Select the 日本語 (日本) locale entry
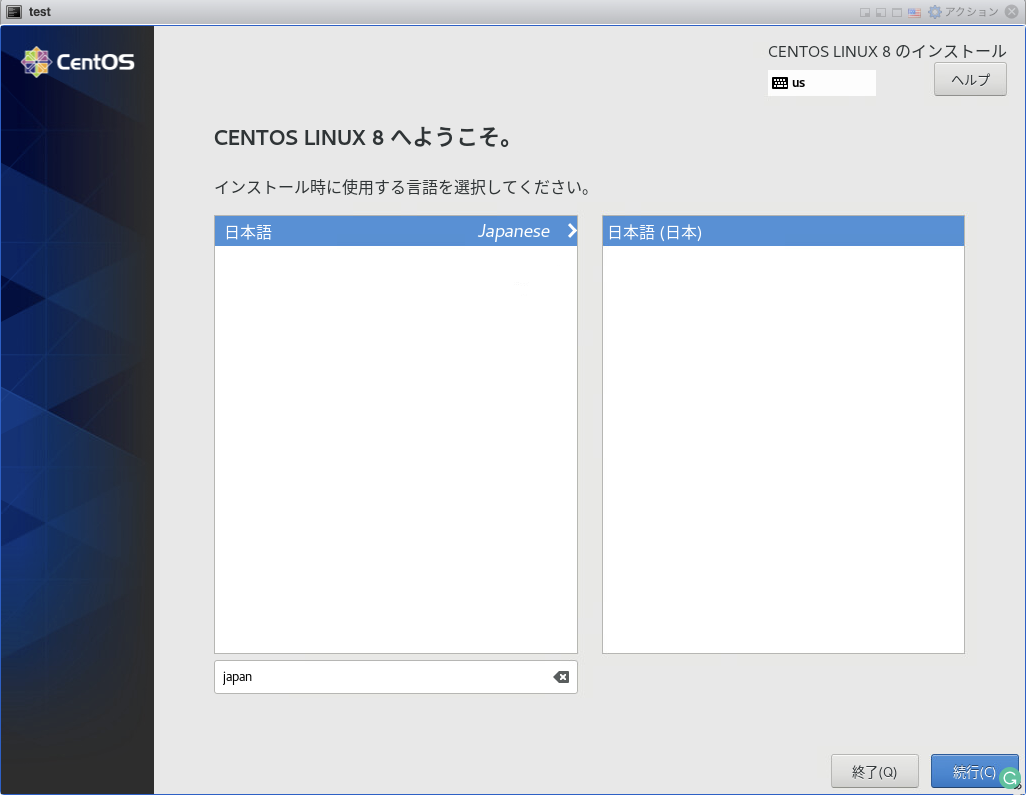This screenshot has height=795, width=1026. click(783, 231)
